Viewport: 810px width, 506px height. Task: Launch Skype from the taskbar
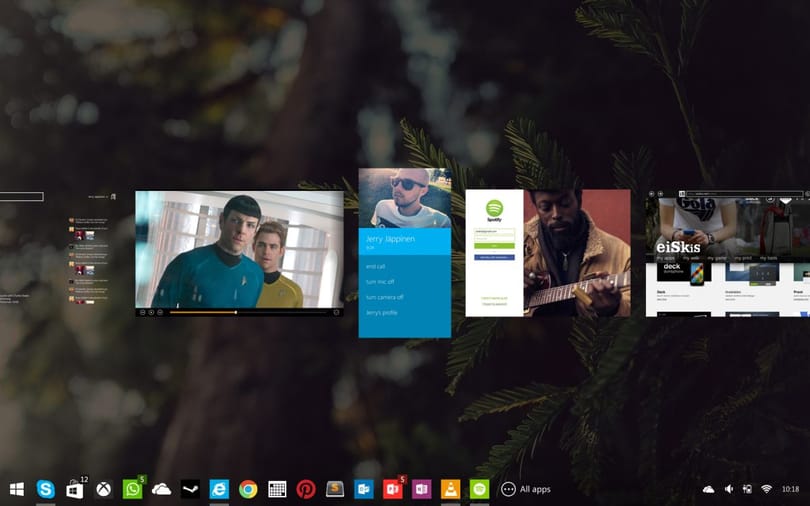pos(45,489)
